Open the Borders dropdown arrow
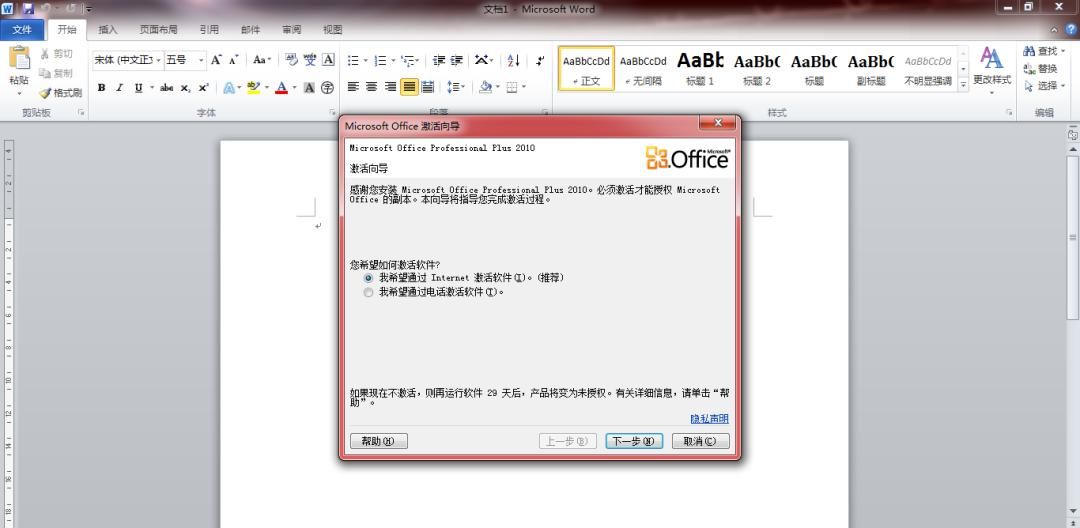 pyautogui.click(x=524, y=87)
